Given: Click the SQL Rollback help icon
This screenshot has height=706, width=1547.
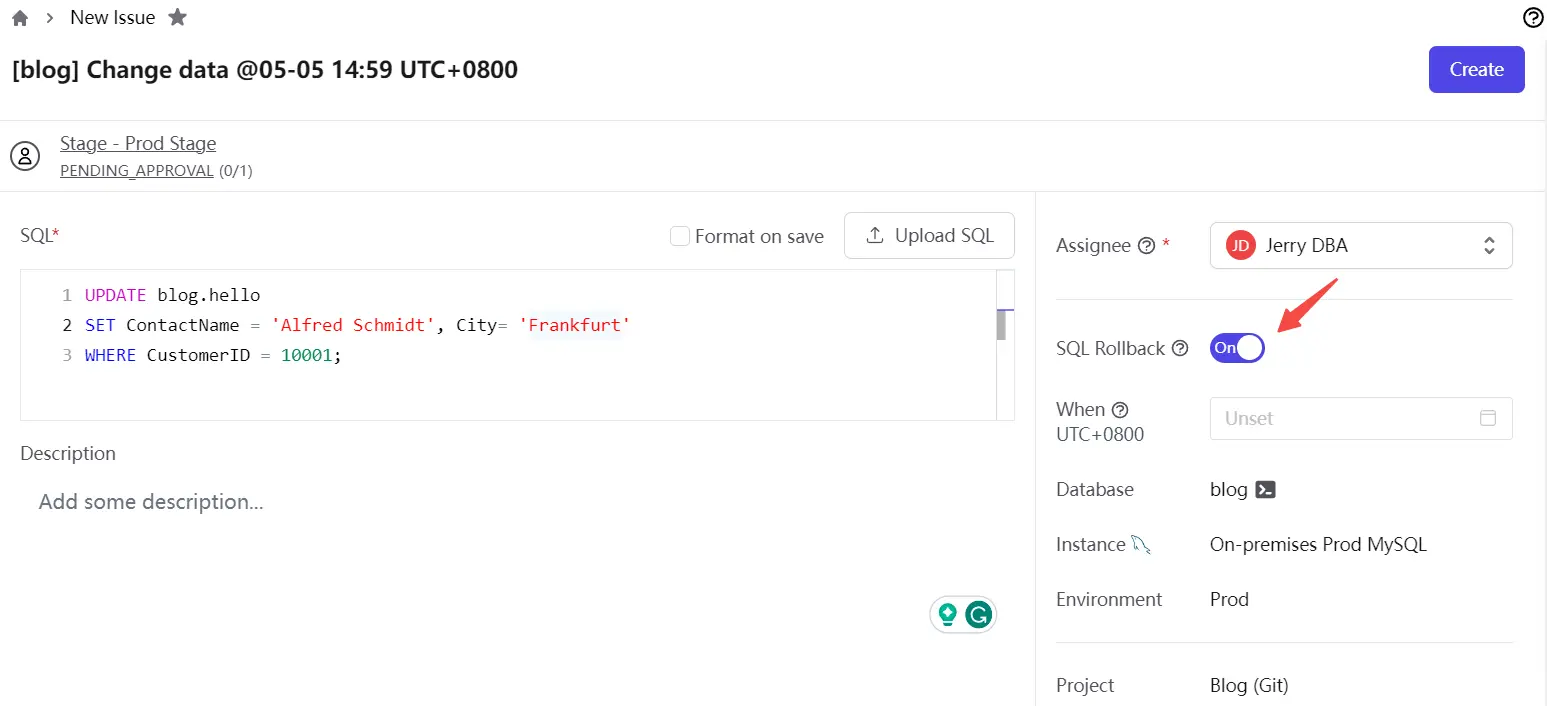Looking at the screenshot, I should tap(1180, 349).
